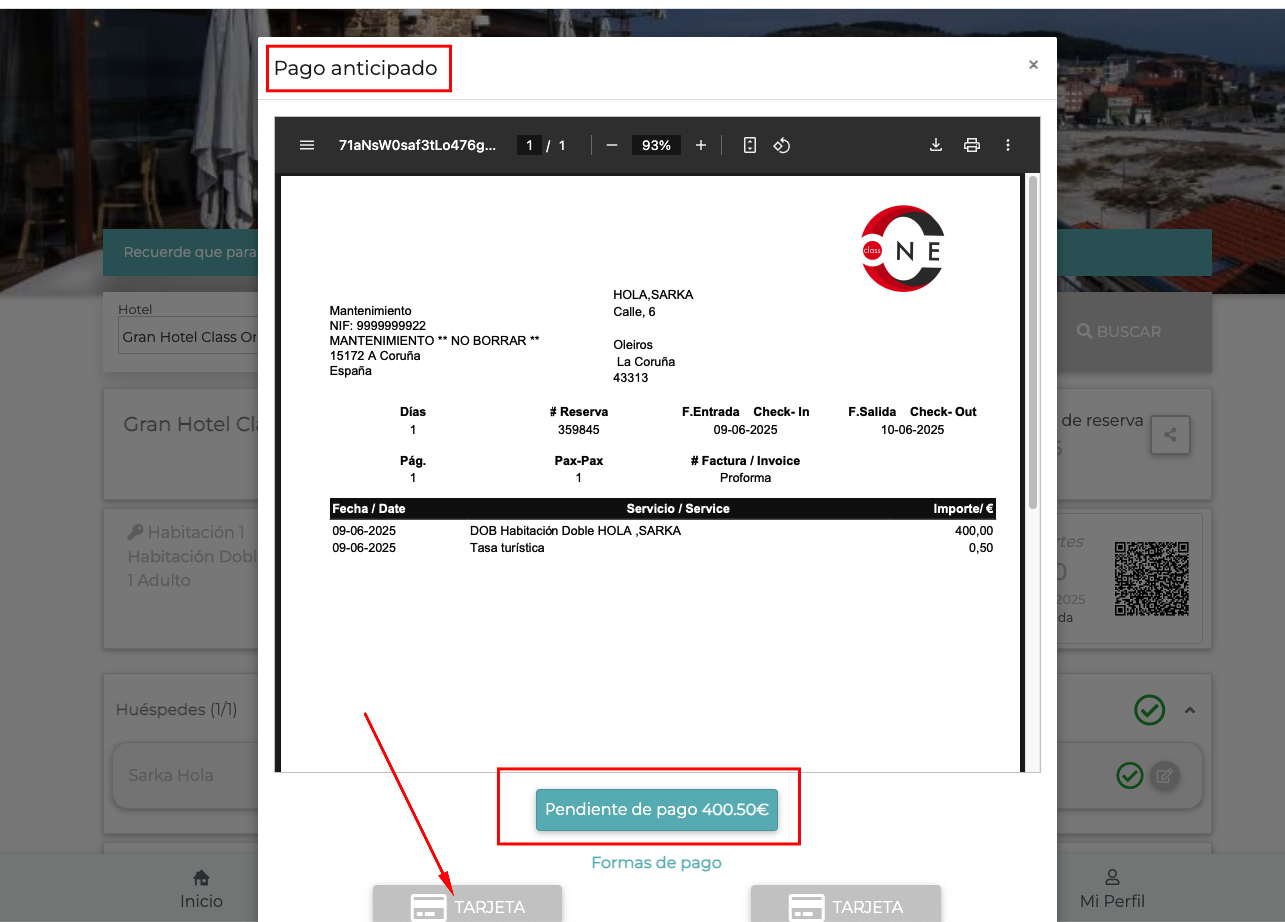Open the Mi Perfil tab
The image size is (1285, 922).
point(1112,890)
